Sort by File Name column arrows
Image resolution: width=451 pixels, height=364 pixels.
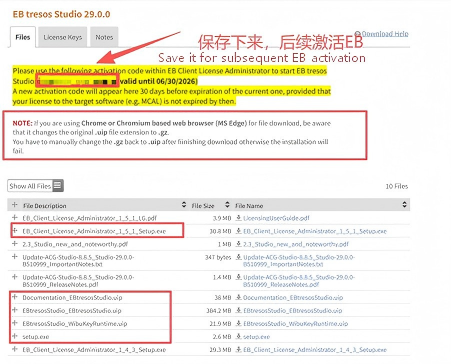(x=404, y=205)
